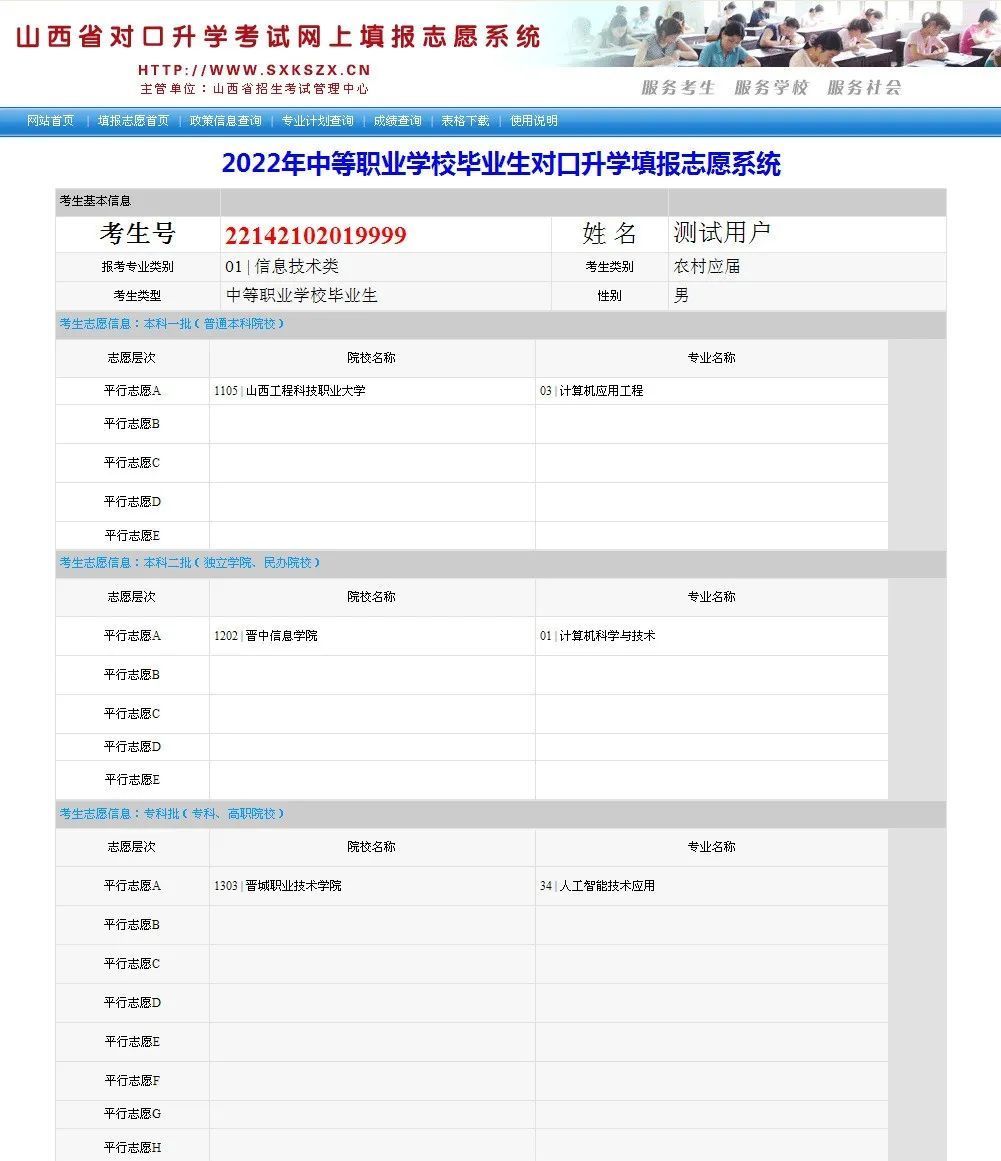Open 专业计划查询 menu item

tap(318, 121)
